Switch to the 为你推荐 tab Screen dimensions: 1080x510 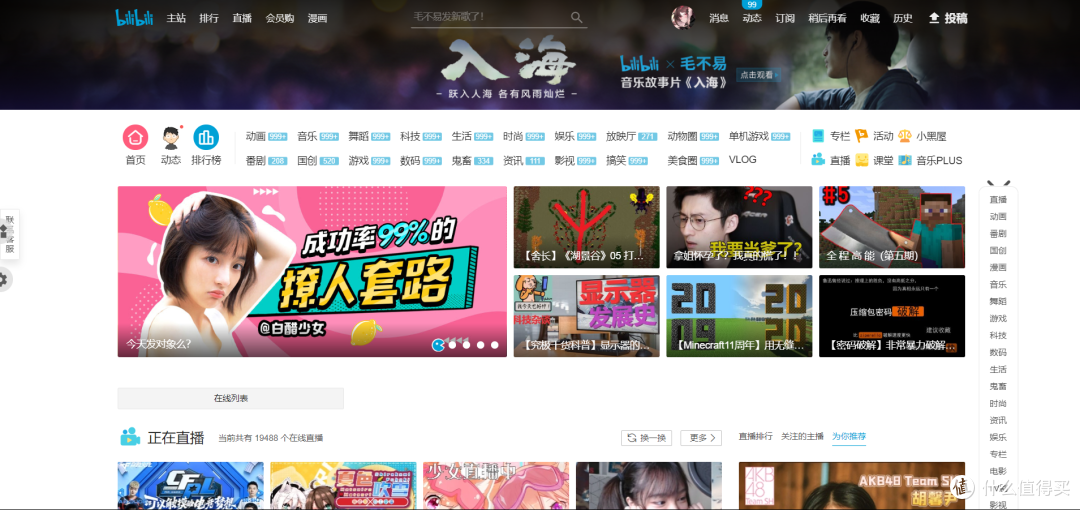[x=849, y=436]
